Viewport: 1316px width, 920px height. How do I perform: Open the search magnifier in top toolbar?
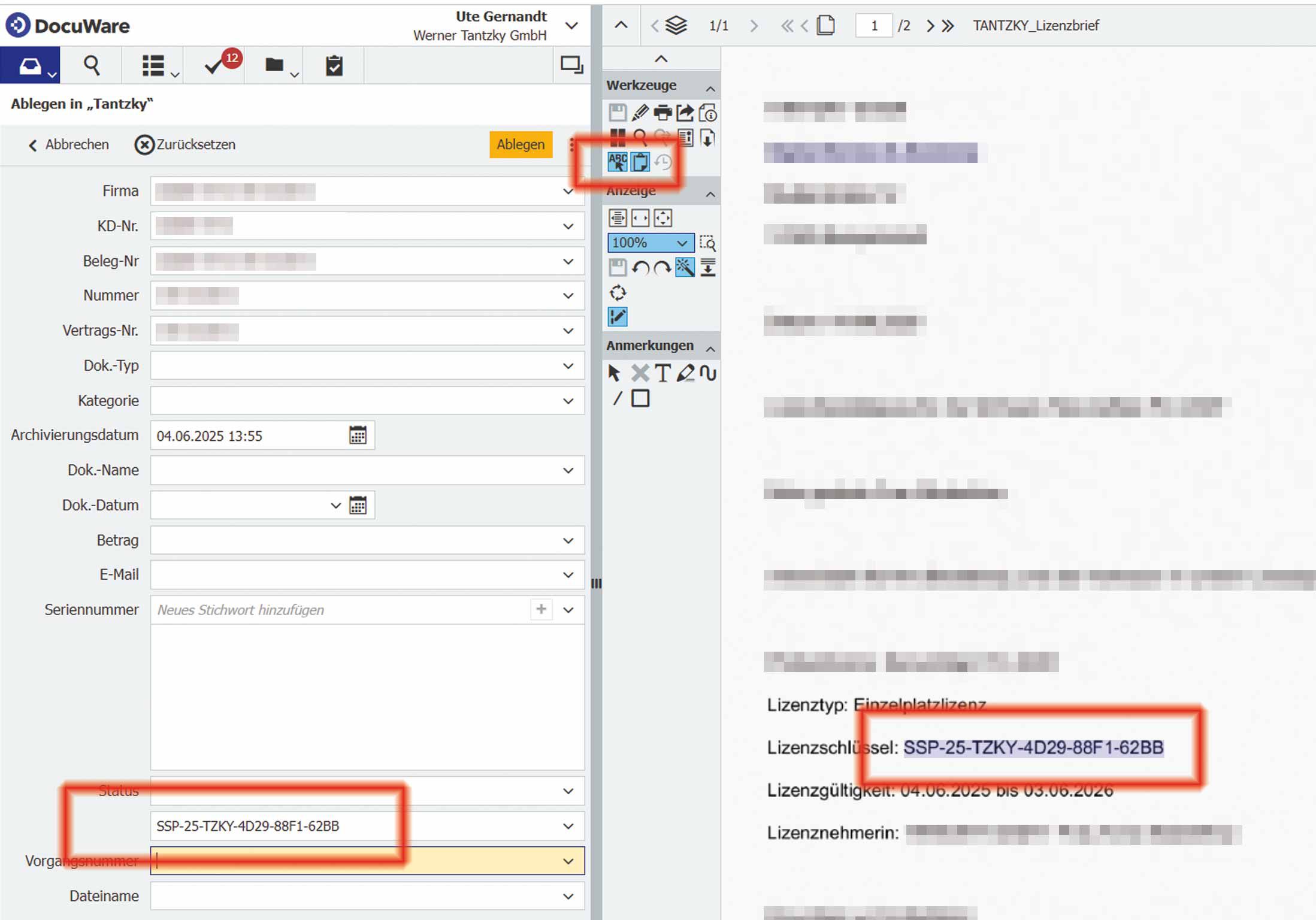click(92, 65)
